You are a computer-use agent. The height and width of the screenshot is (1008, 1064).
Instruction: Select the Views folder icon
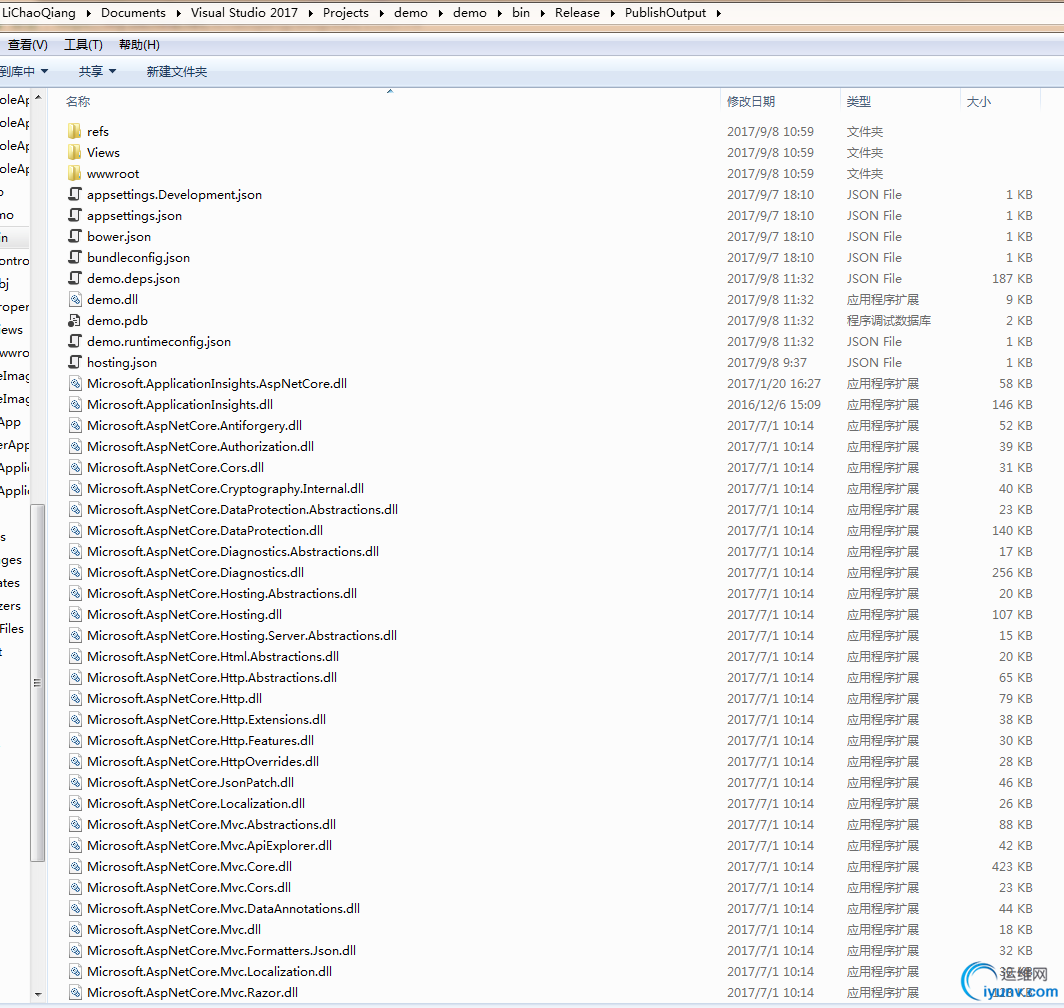coord(75,152)
